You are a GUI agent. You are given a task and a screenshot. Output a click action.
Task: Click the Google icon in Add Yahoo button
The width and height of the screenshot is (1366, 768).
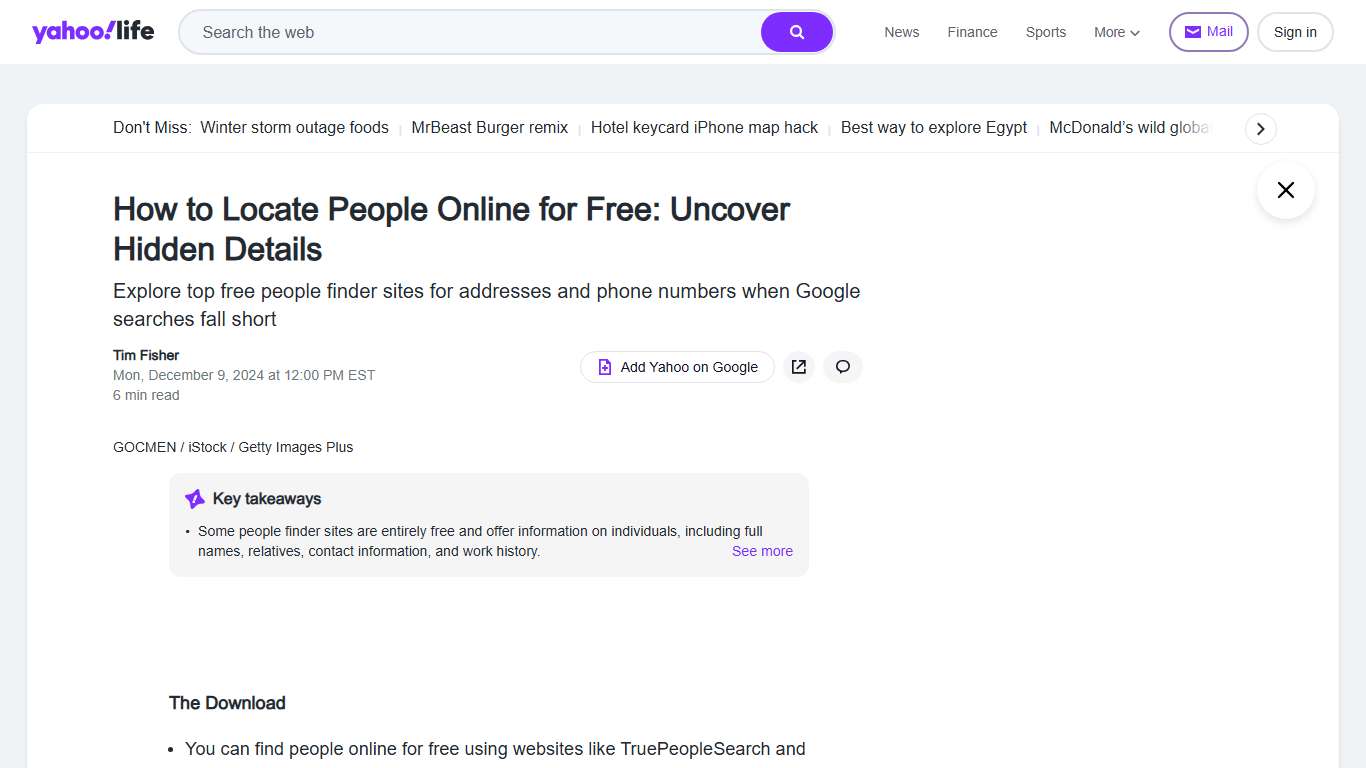coord(604,367)
